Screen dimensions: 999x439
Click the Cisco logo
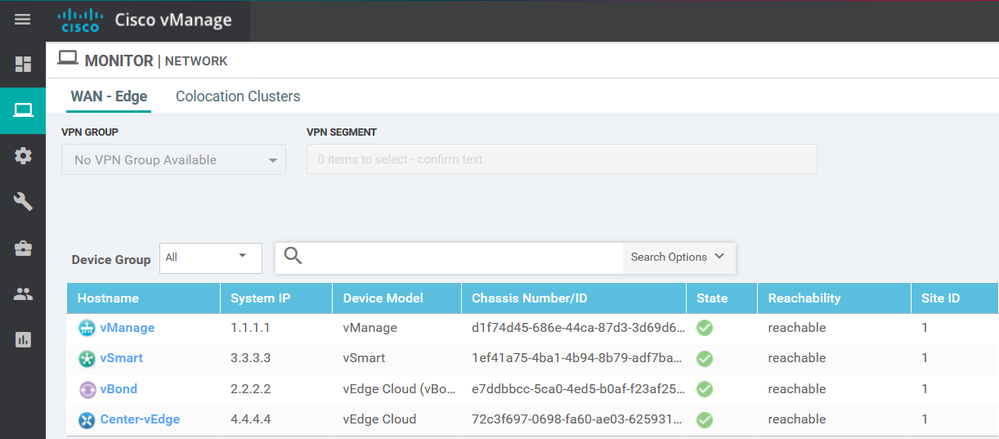click(80, 20)
